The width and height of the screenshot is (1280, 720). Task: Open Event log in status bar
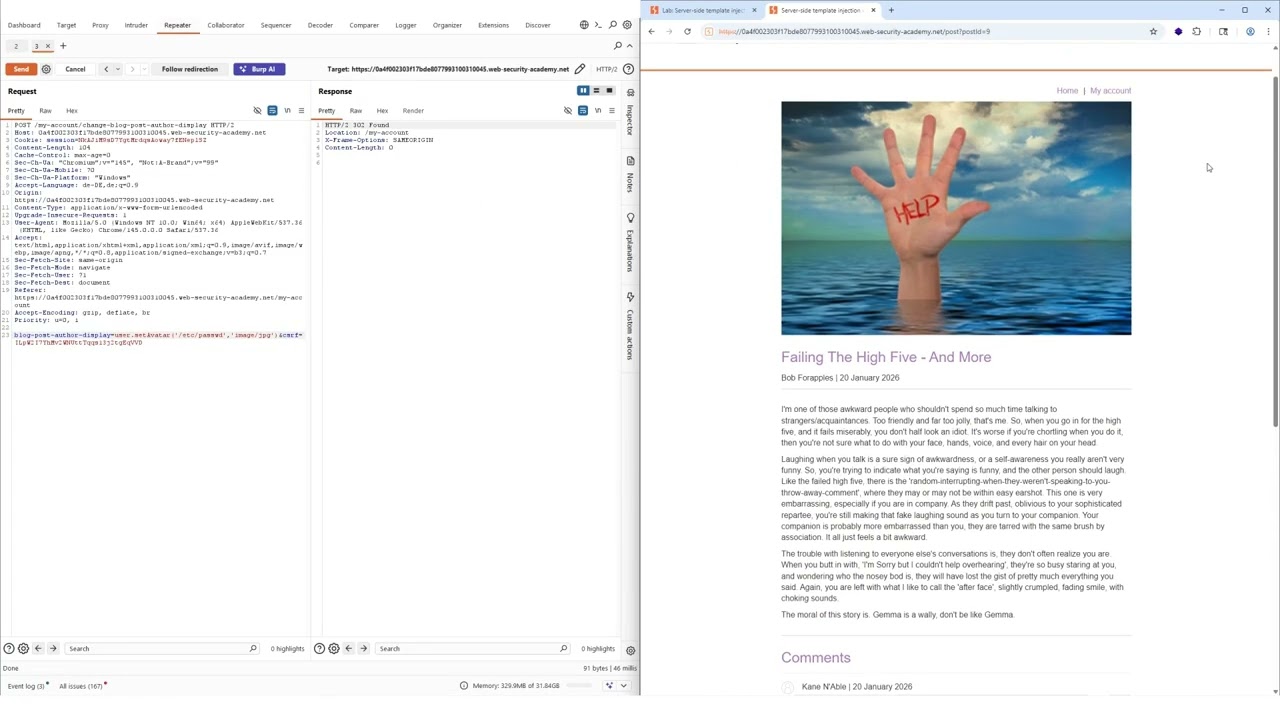tap(26, 686)
